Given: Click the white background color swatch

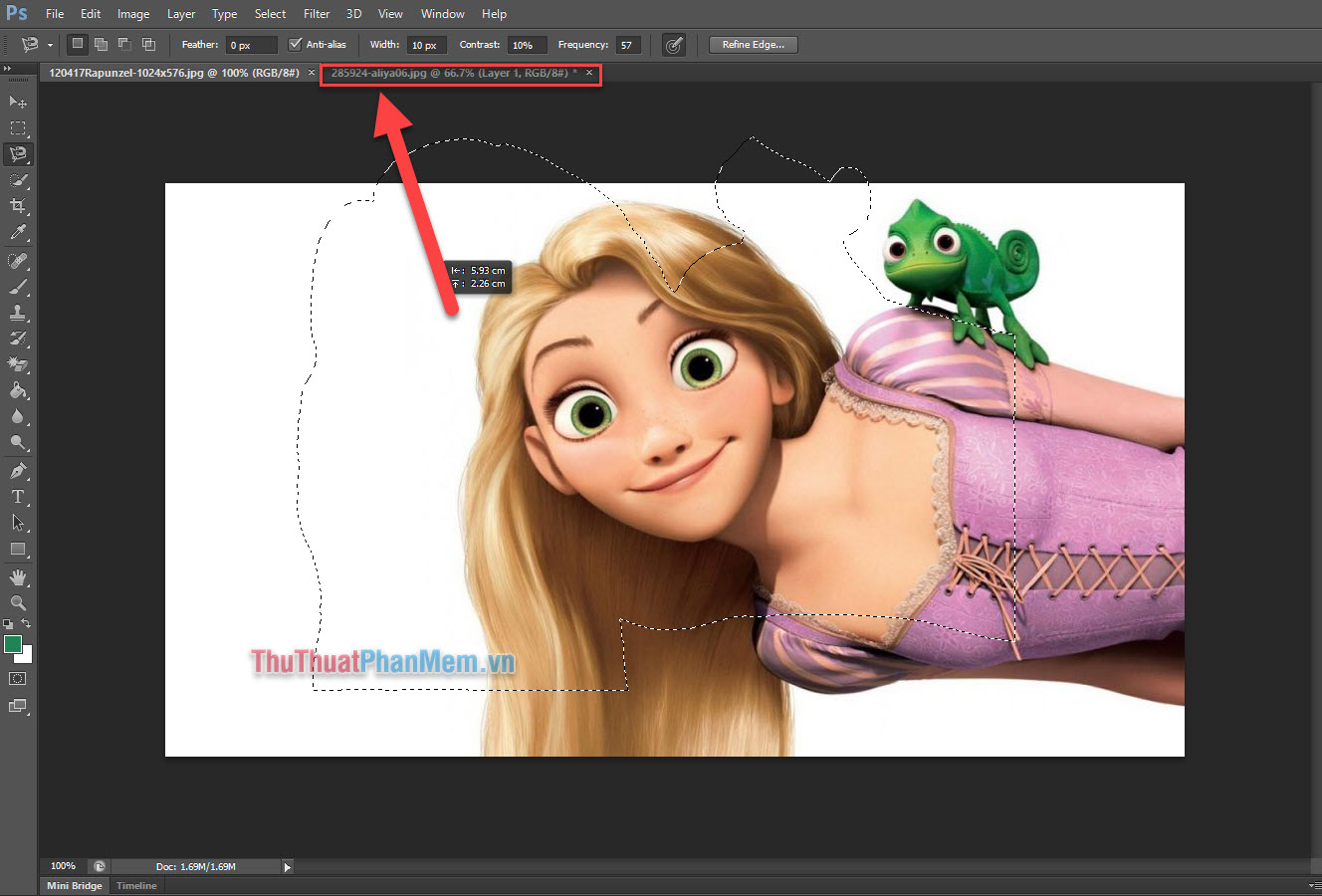Looking at the screenshot, I should (x=26, y=656).
